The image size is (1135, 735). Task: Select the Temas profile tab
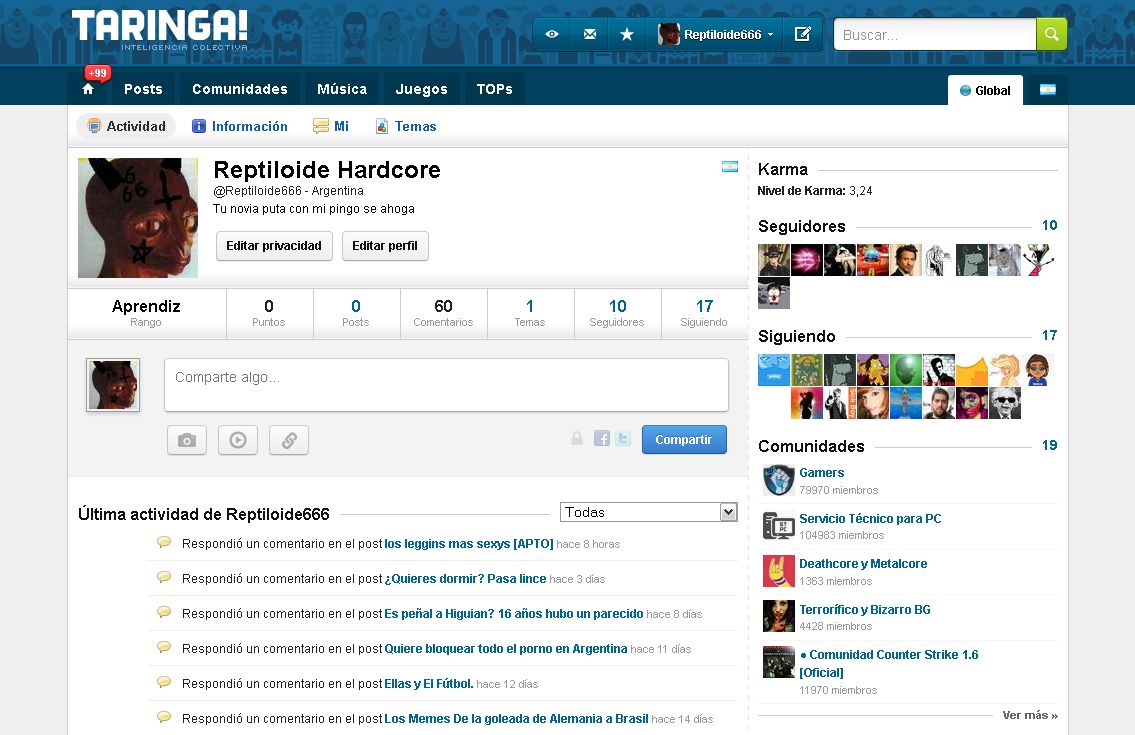click(406, 126)
